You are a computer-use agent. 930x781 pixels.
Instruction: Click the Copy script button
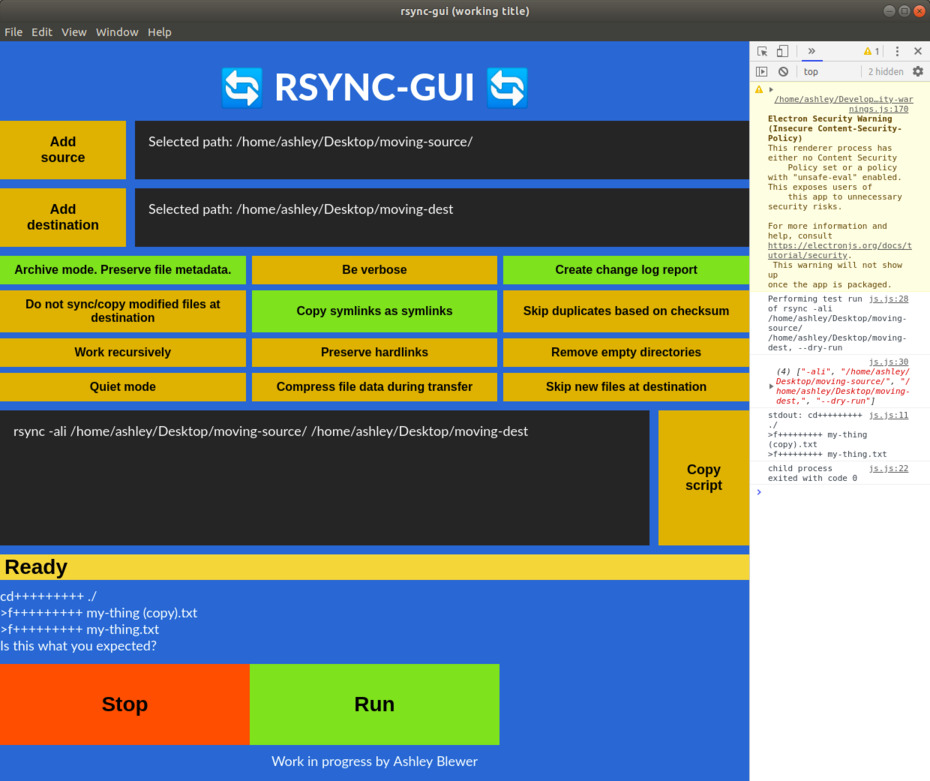[703, 477]
